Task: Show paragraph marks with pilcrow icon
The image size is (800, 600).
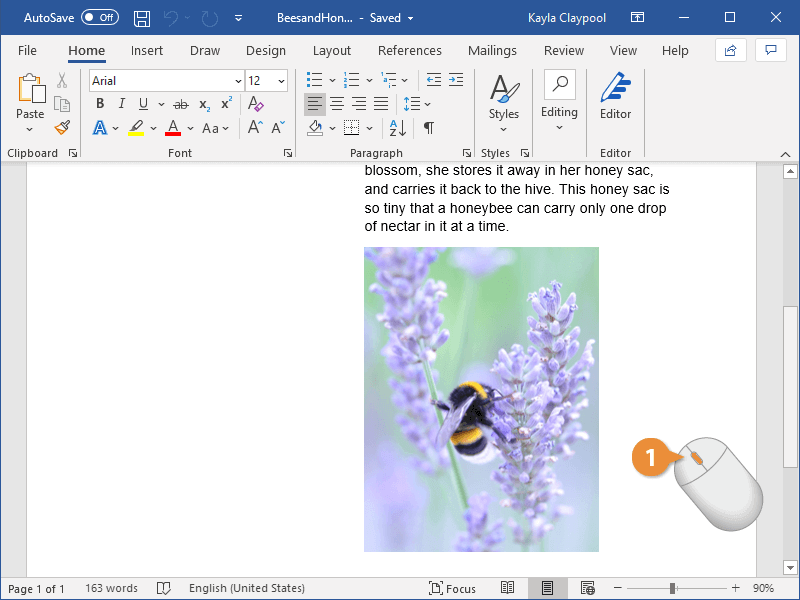Action: tap(429, 128)
